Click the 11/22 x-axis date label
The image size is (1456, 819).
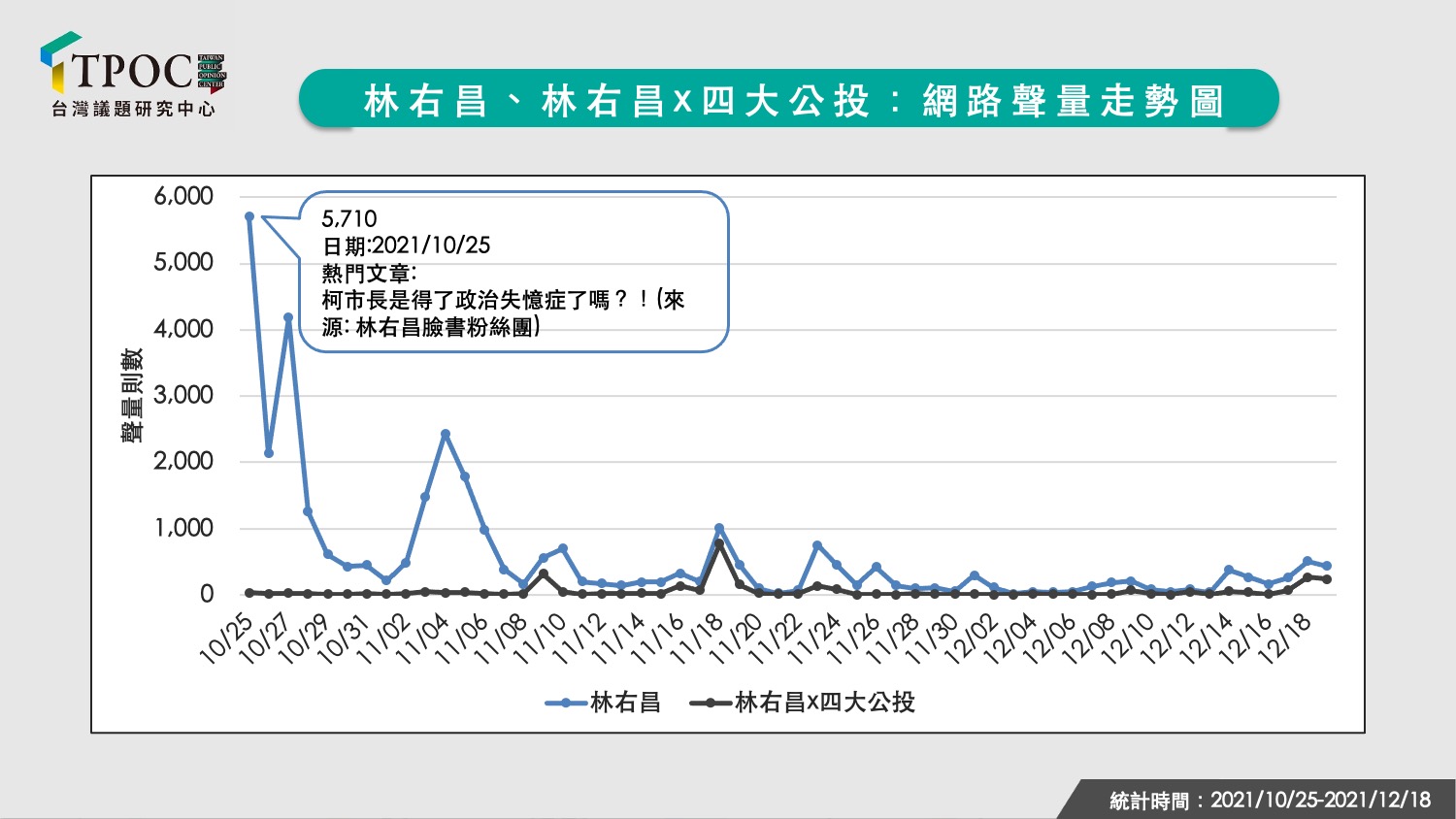click(777, 638)
